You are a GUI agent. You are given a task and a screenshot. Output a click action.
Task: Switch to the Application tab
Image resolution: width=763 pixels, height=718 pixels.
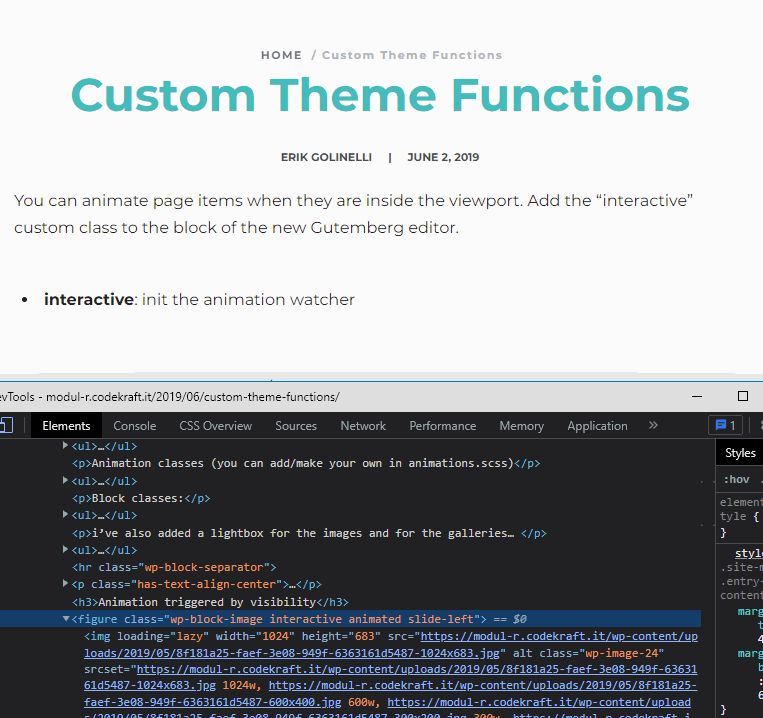click(597, 426)
